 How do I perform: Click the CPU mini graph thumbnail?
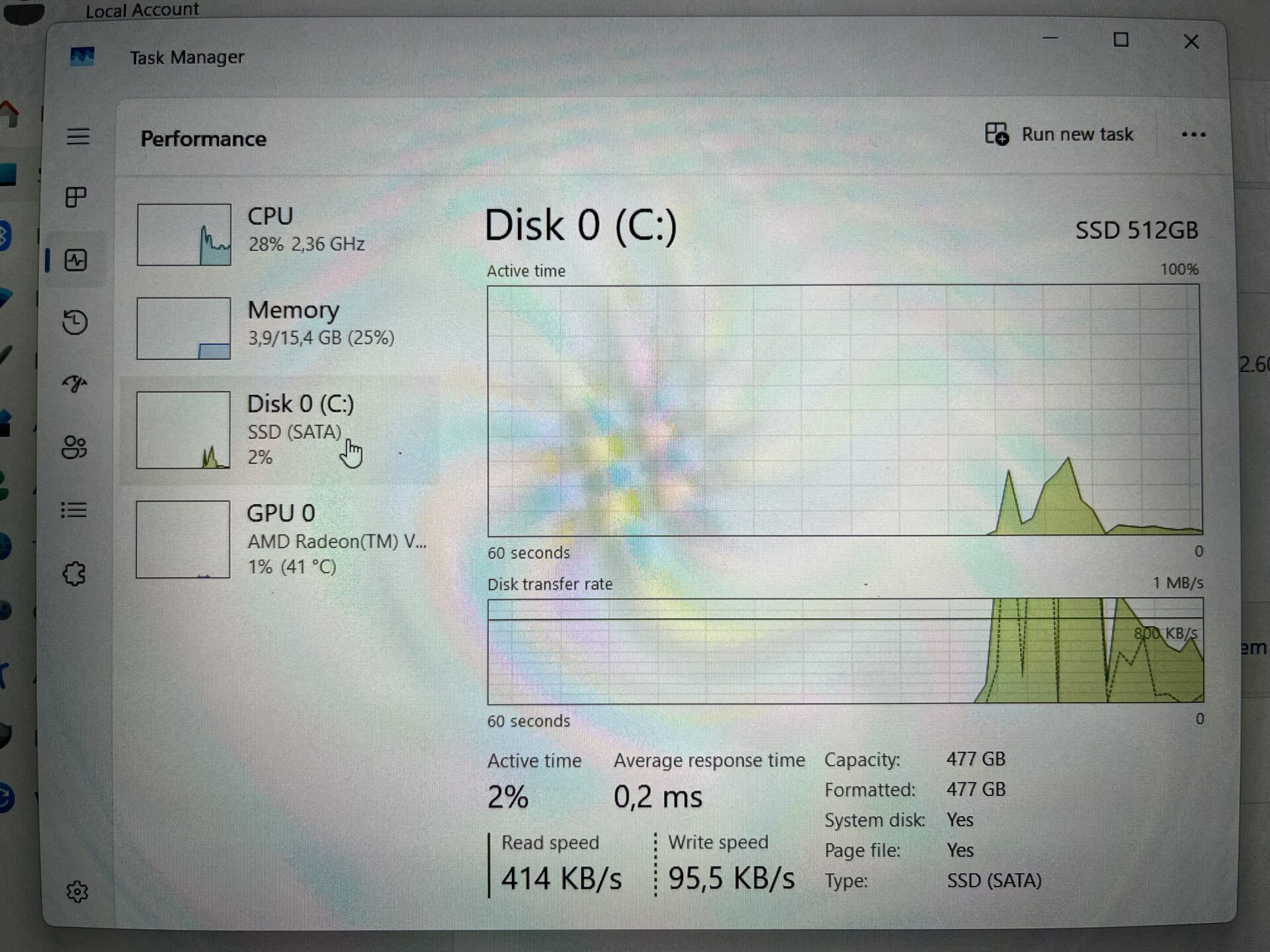point(184,235)
